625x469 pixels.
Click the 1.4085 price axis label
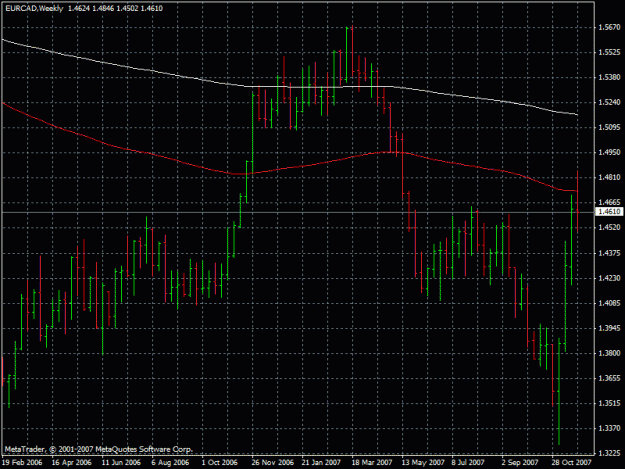tap(609, 303)
